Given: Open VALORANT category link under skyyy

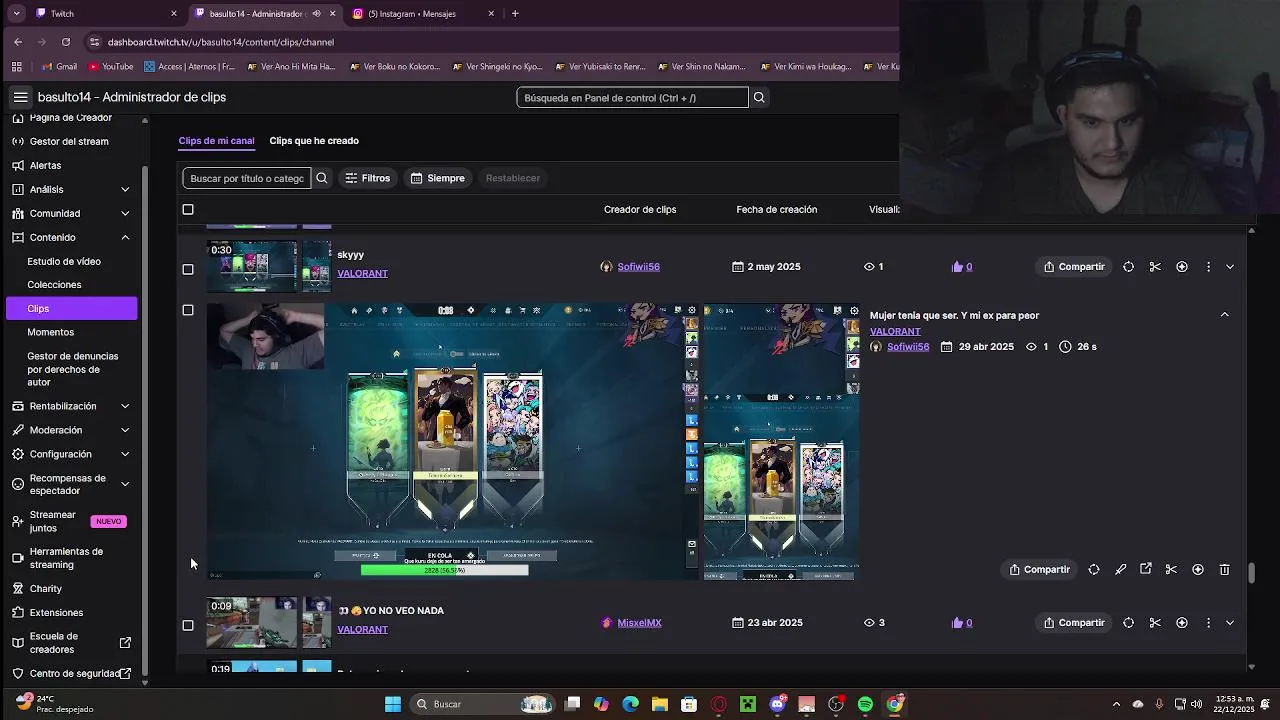Looking at the screenshot, I should pyautogui.click(x=362, y=274).
